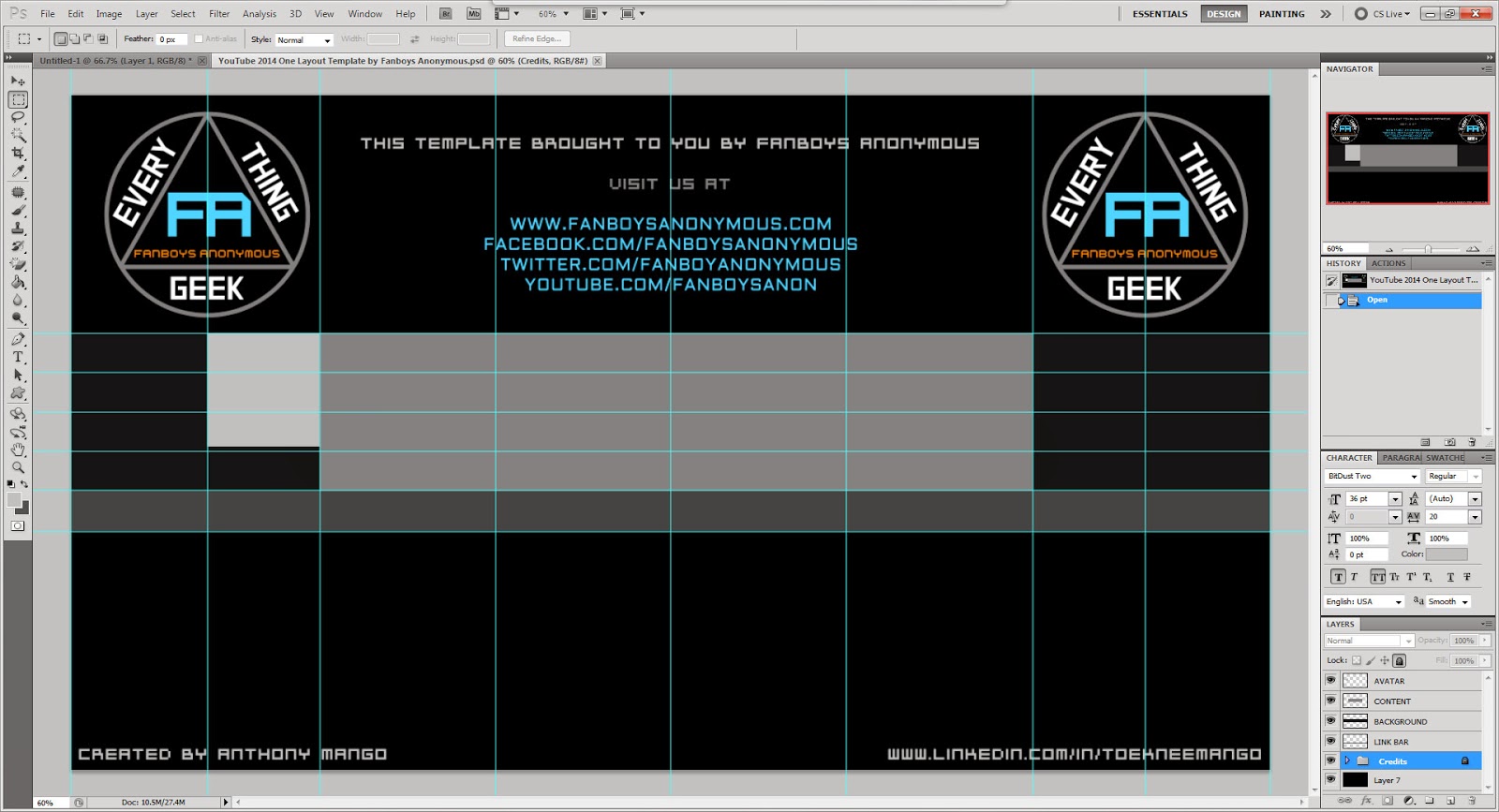Hide the Credits layer group
This screenshot has height=812, width=1499.
point(1330,760)
